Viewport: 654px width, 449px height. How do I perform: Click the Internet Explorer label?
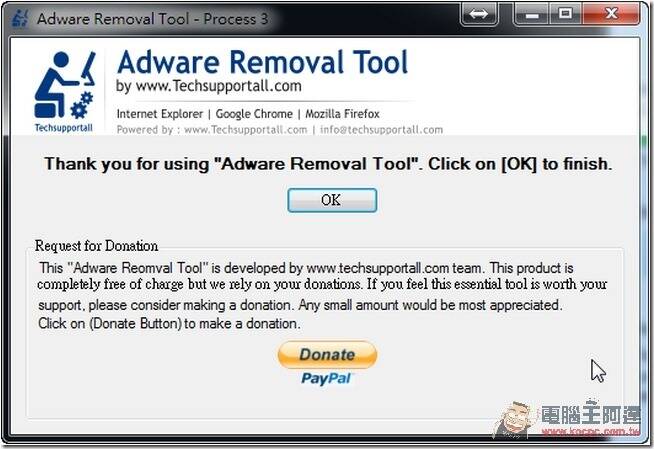[160, 114]
